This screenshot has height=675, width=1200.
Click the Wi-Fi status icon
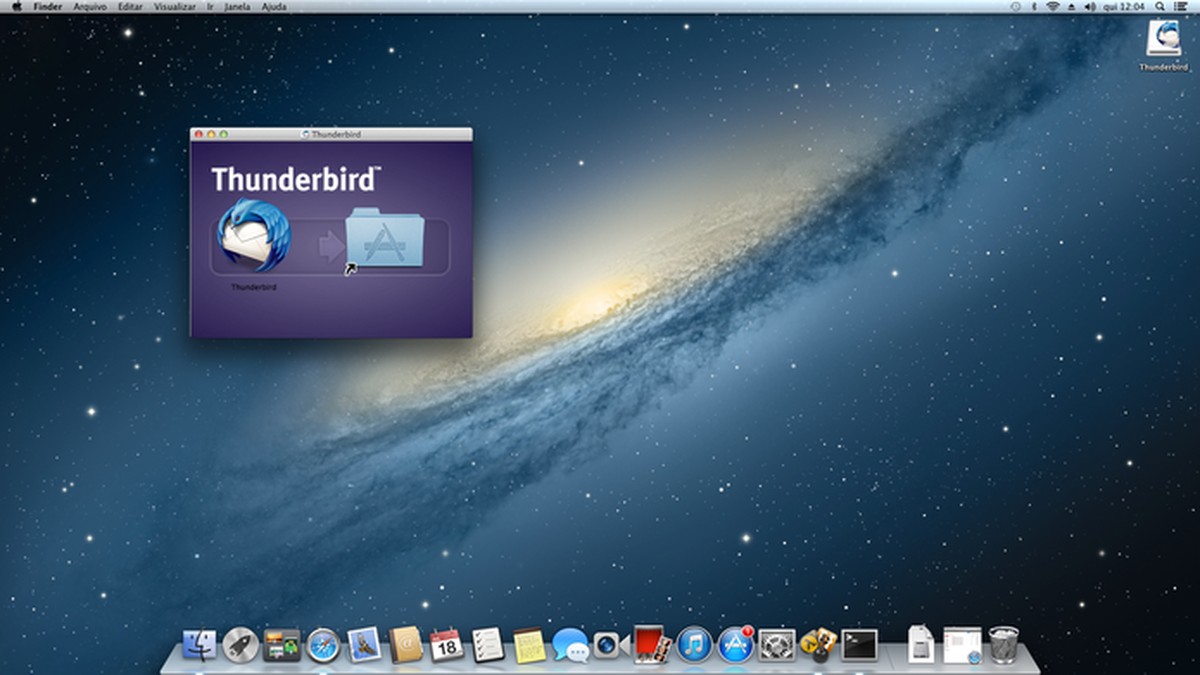click(x=1054, y=8)
